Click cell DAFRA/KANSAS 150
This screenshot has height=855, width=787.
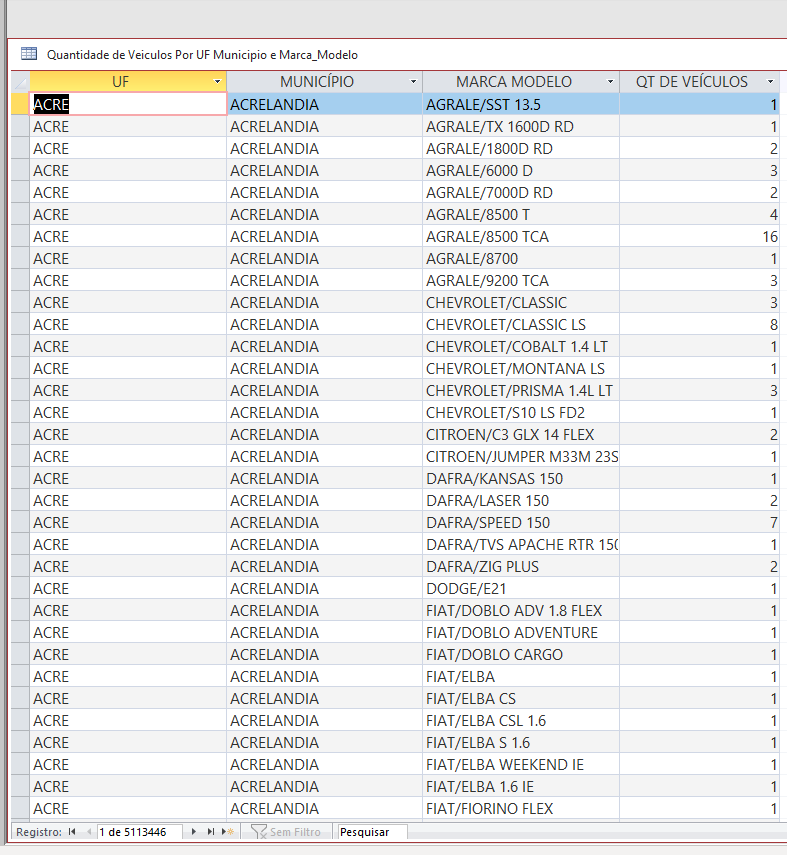(x=521, y=478)
